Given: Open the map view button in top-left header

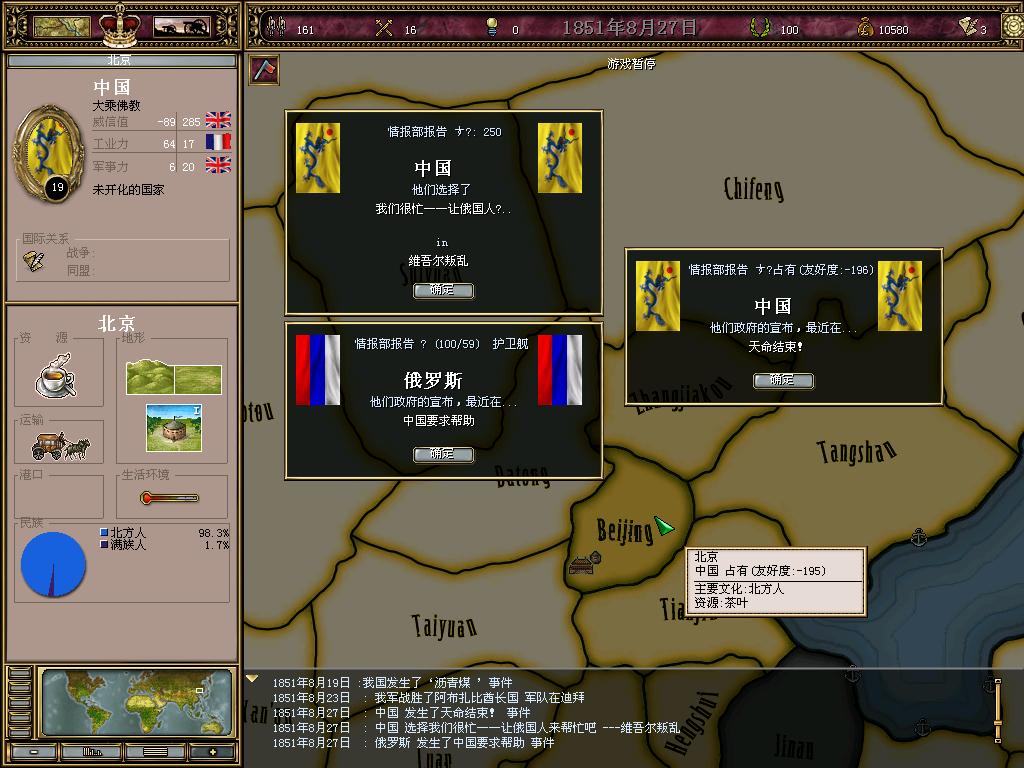Looking at the screenshot, I should [61, 27].
